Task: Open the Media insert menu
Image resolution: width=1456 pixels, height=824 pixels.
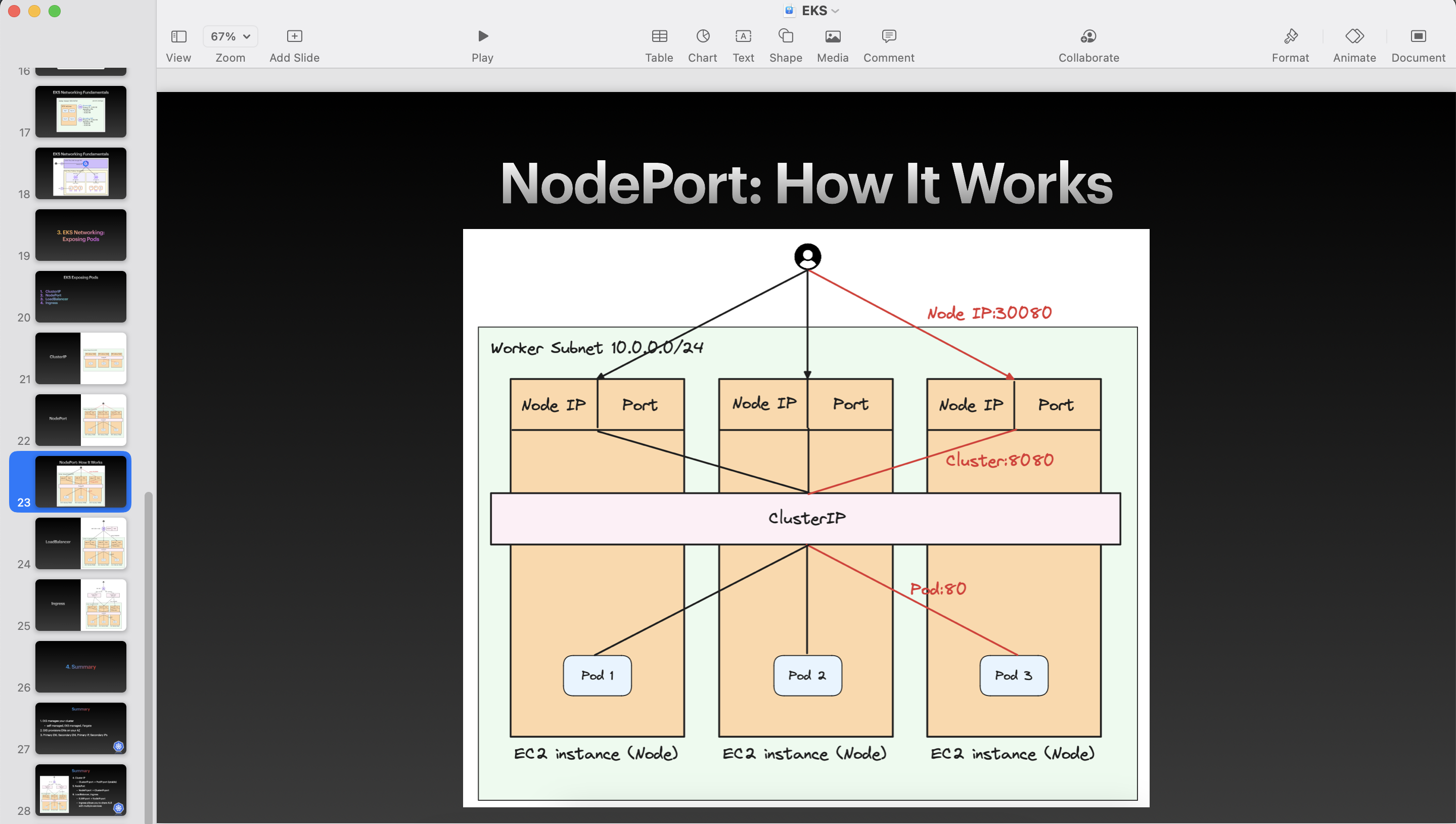Action: tap(833, 37)
